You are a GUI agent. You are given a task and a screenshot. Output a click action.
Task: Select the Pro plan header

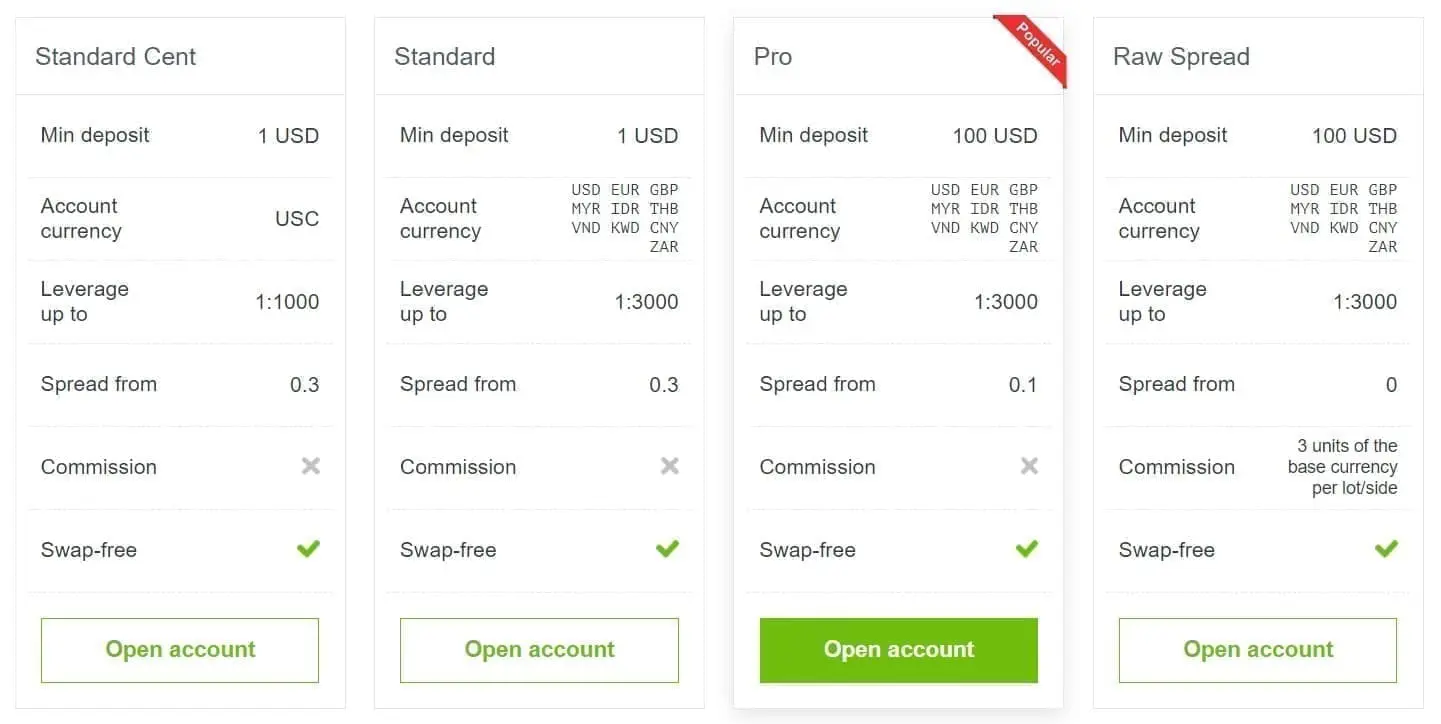[772, 57]
